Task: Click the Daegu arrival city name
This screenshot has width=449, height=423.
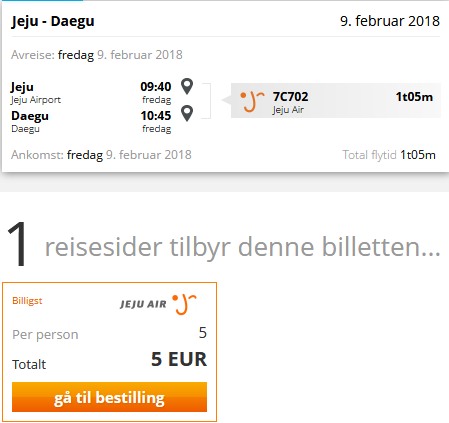Action: tap(30, 116)
